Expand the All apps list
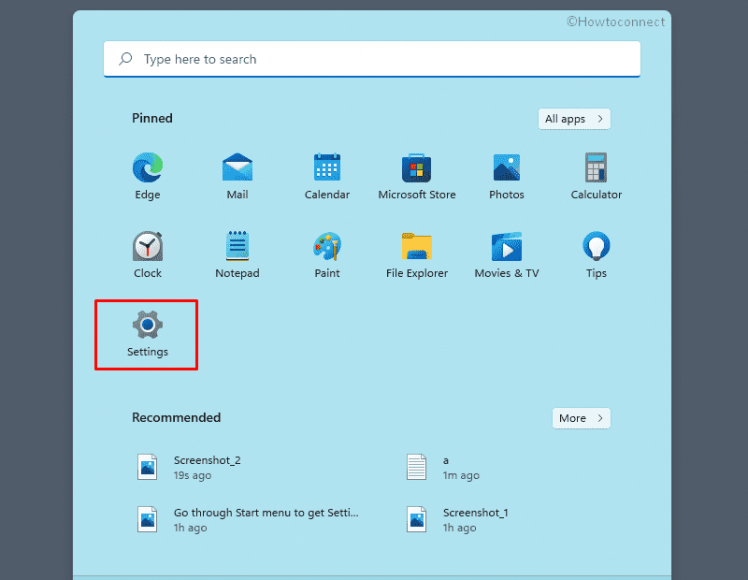The image size is (748, 580). click(x=574, y=119)
